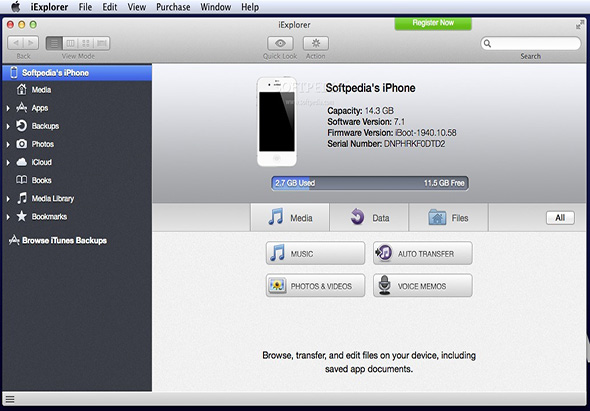This screenshot has height=411, width=590.
Task: Expand the Backups disclosure triangle
Action: pyautogui.click(x=8, y=126)
